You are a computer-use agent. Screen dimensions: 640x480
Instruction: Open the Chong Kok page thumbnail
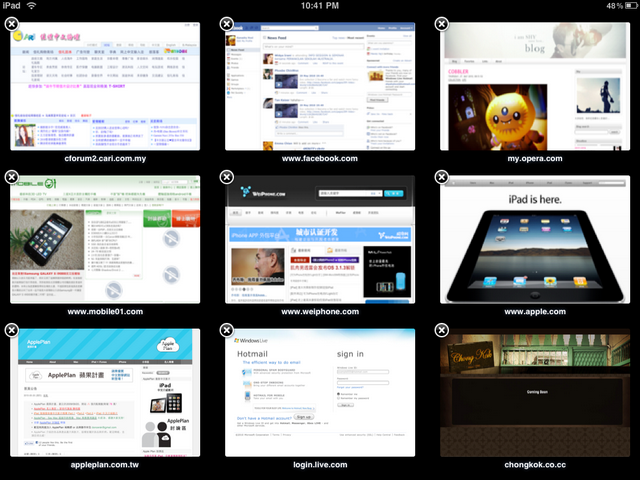535,392
